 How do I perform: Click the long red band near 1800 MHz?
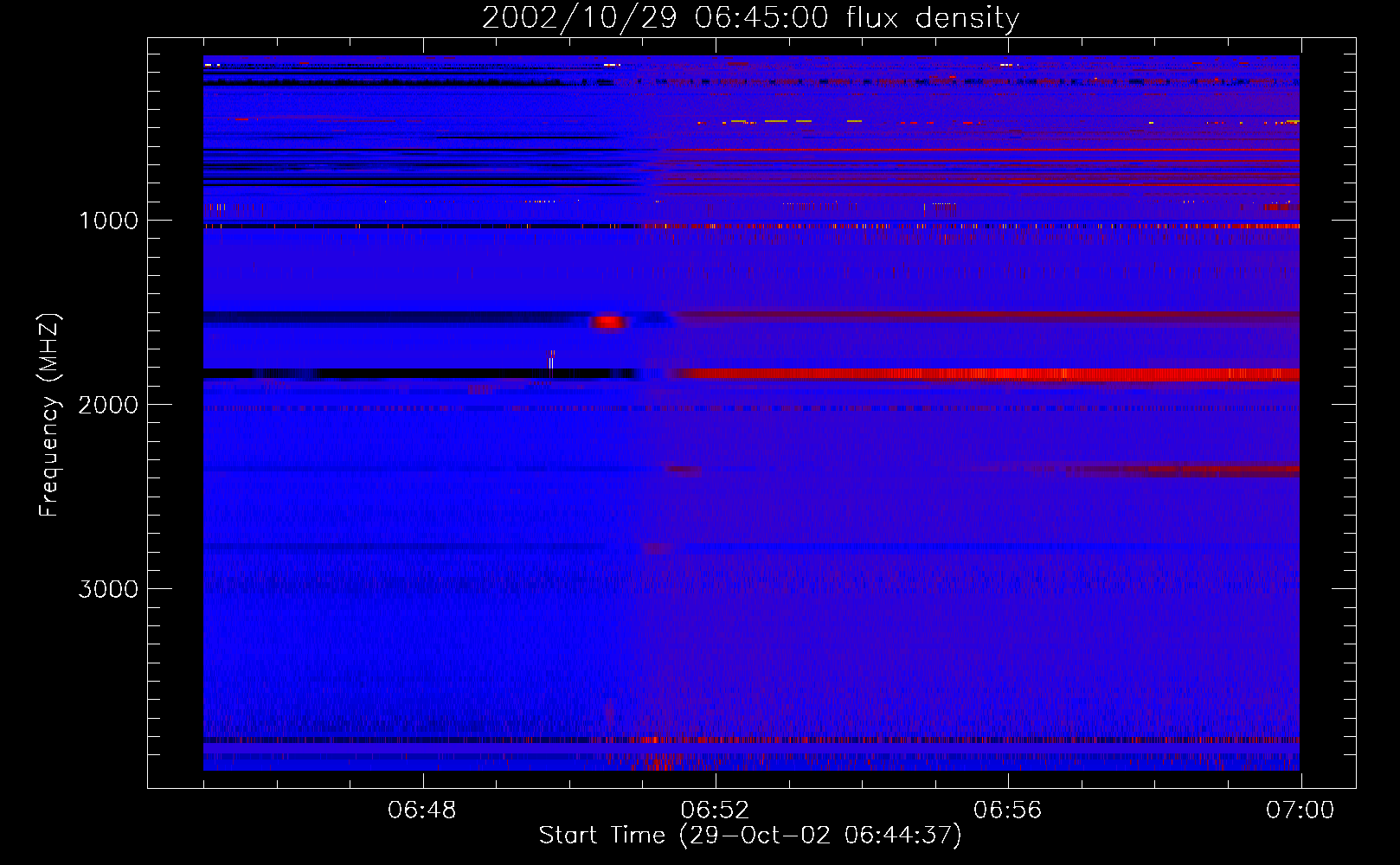(986, 374)
